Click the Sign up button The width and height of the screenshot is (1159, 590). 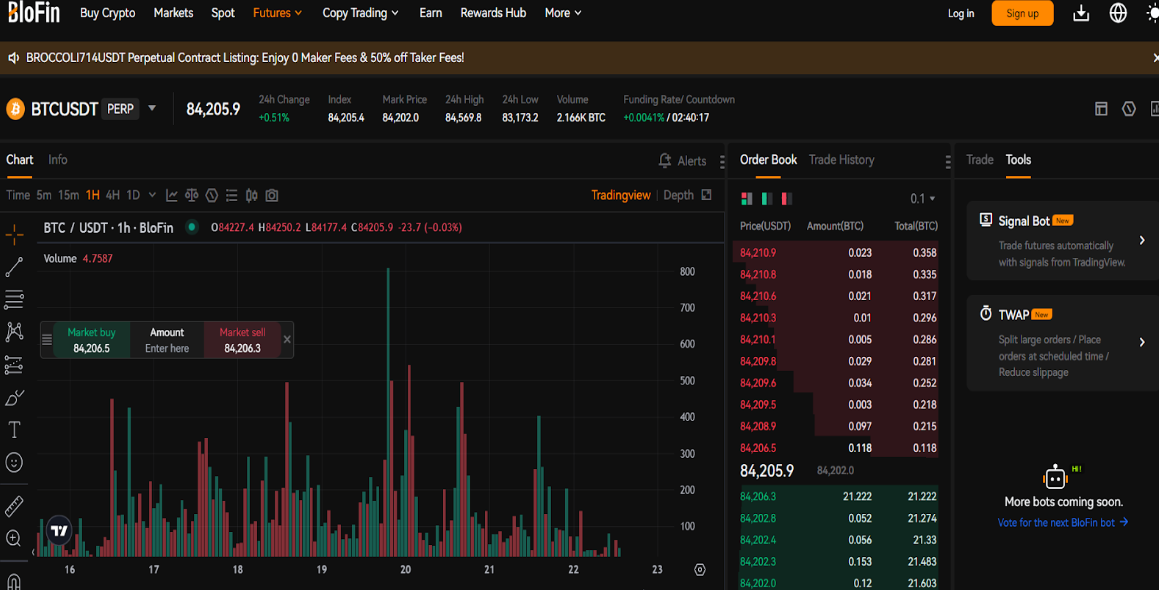pos(1022,13)
